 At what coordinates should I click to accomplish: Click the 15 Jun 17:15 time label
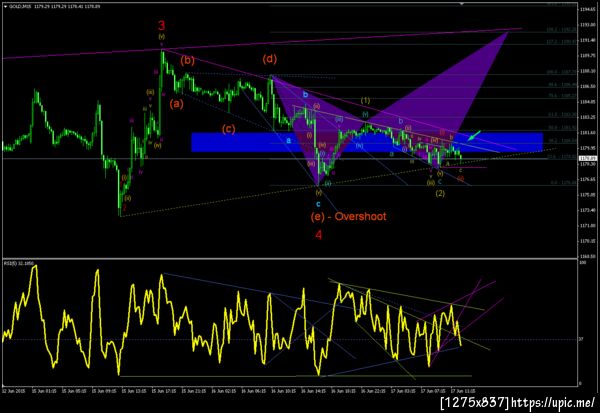164,391
